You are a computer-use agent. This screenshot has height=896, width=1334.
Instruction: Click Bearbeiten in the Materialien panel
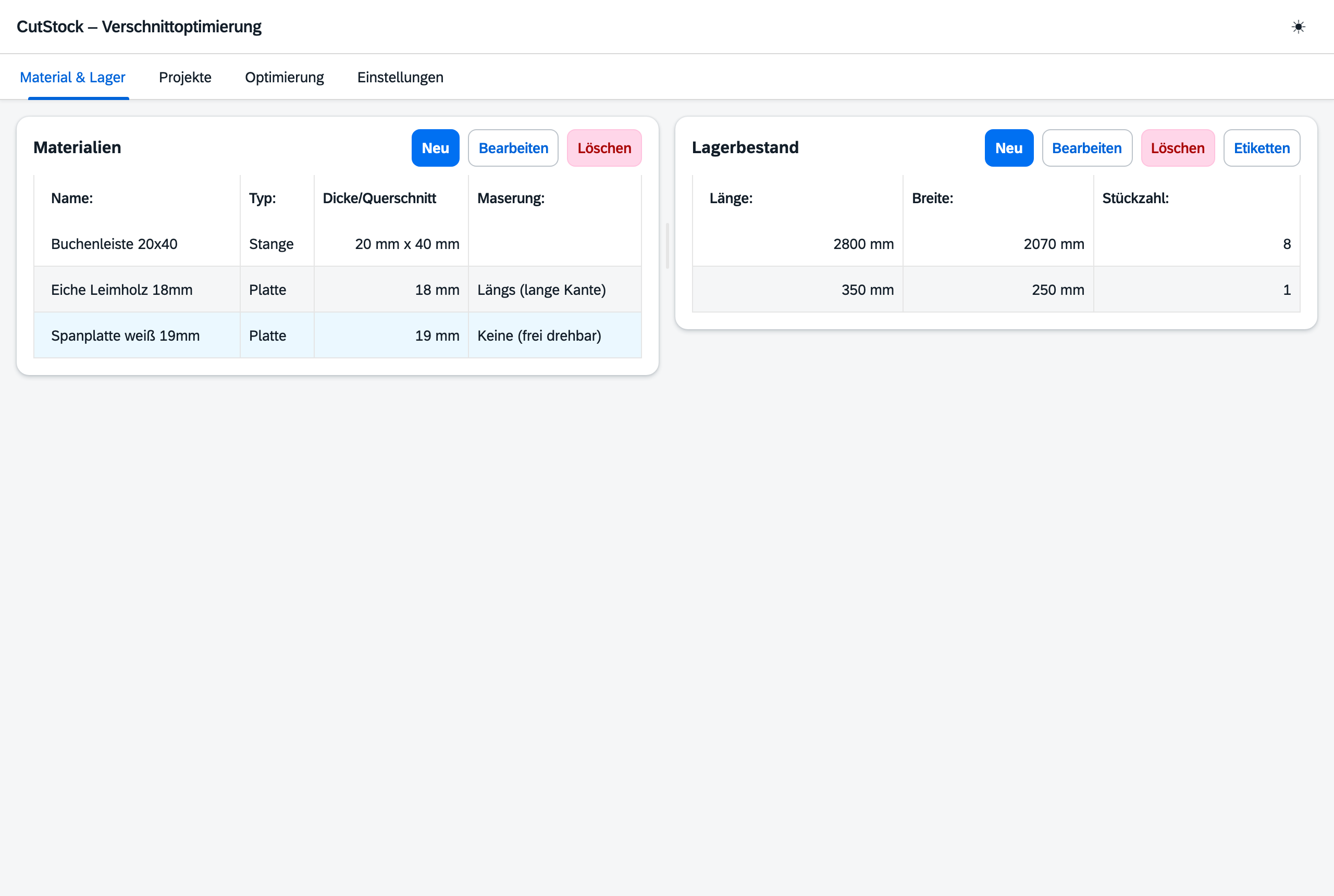pyautogui.click(x=513, y=148)
